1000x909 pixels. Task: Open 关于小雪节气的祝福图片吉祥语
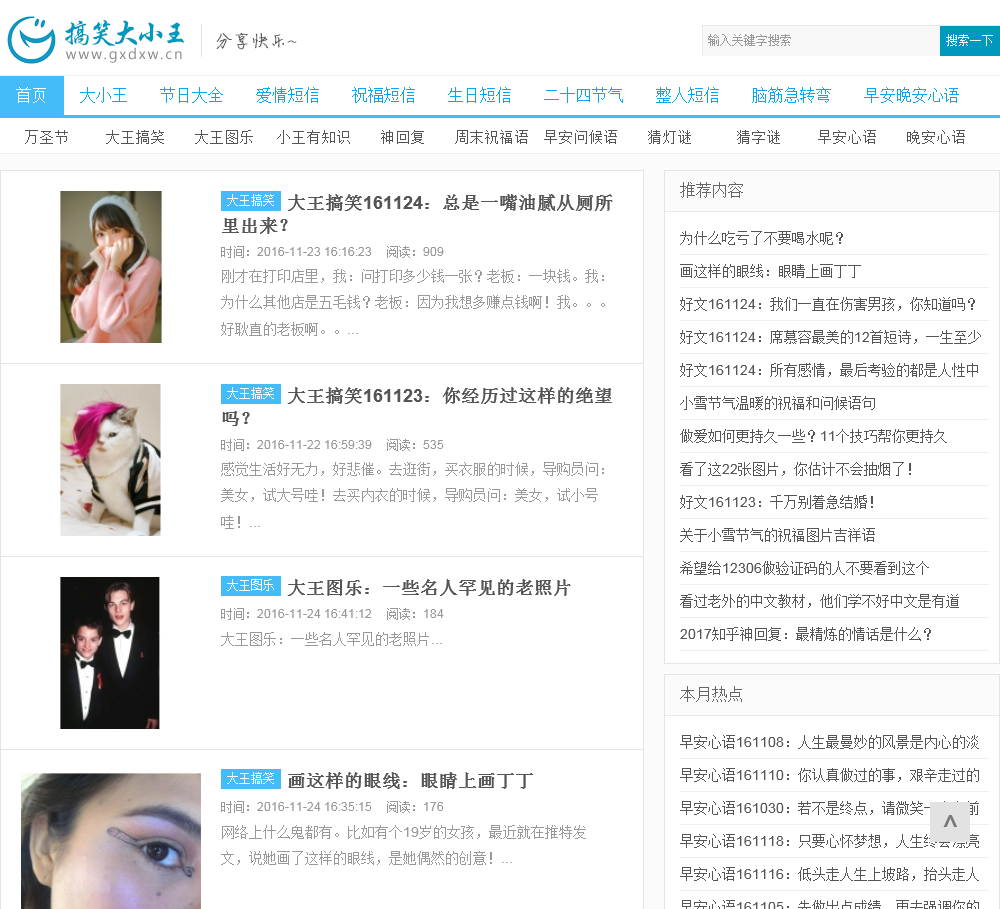pos(777,535)
